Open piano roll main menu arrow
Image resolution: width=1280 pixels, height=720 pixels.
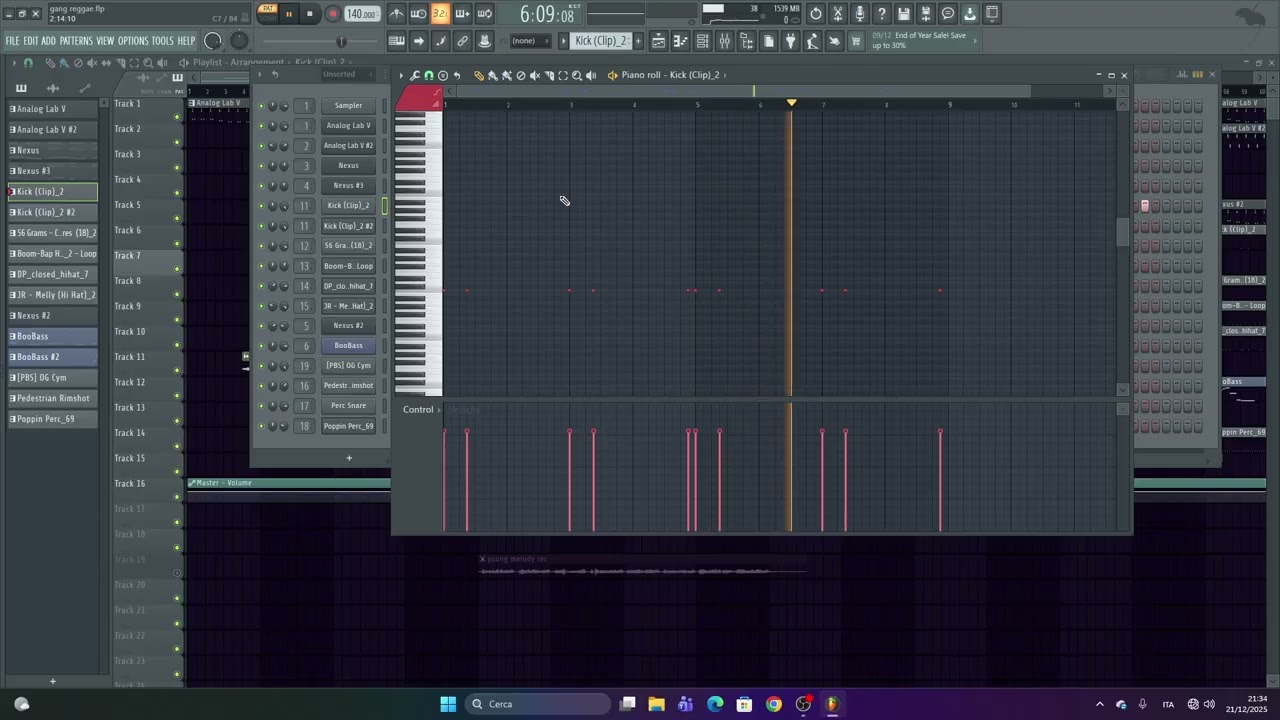401,75
